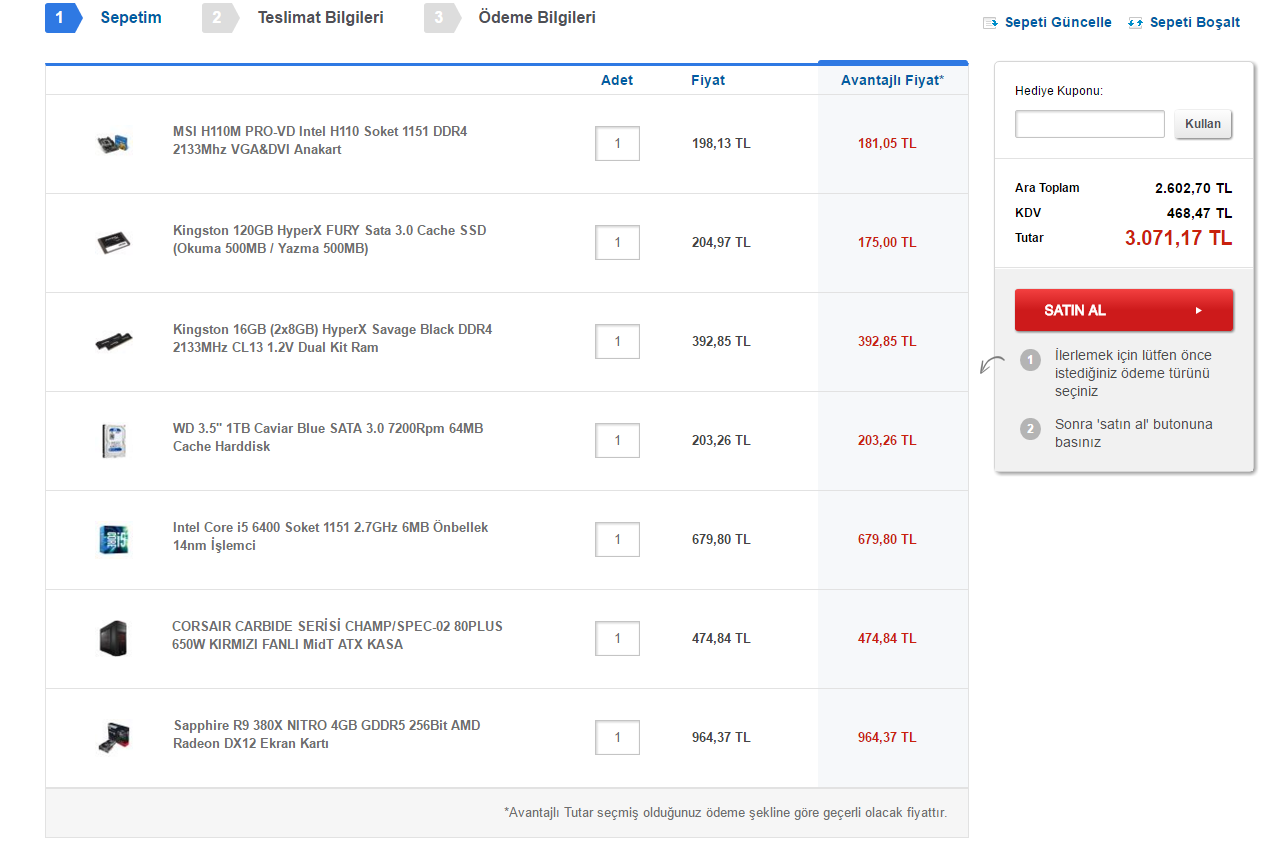Click the red 679,80 TL price

(x=887, y=539)
